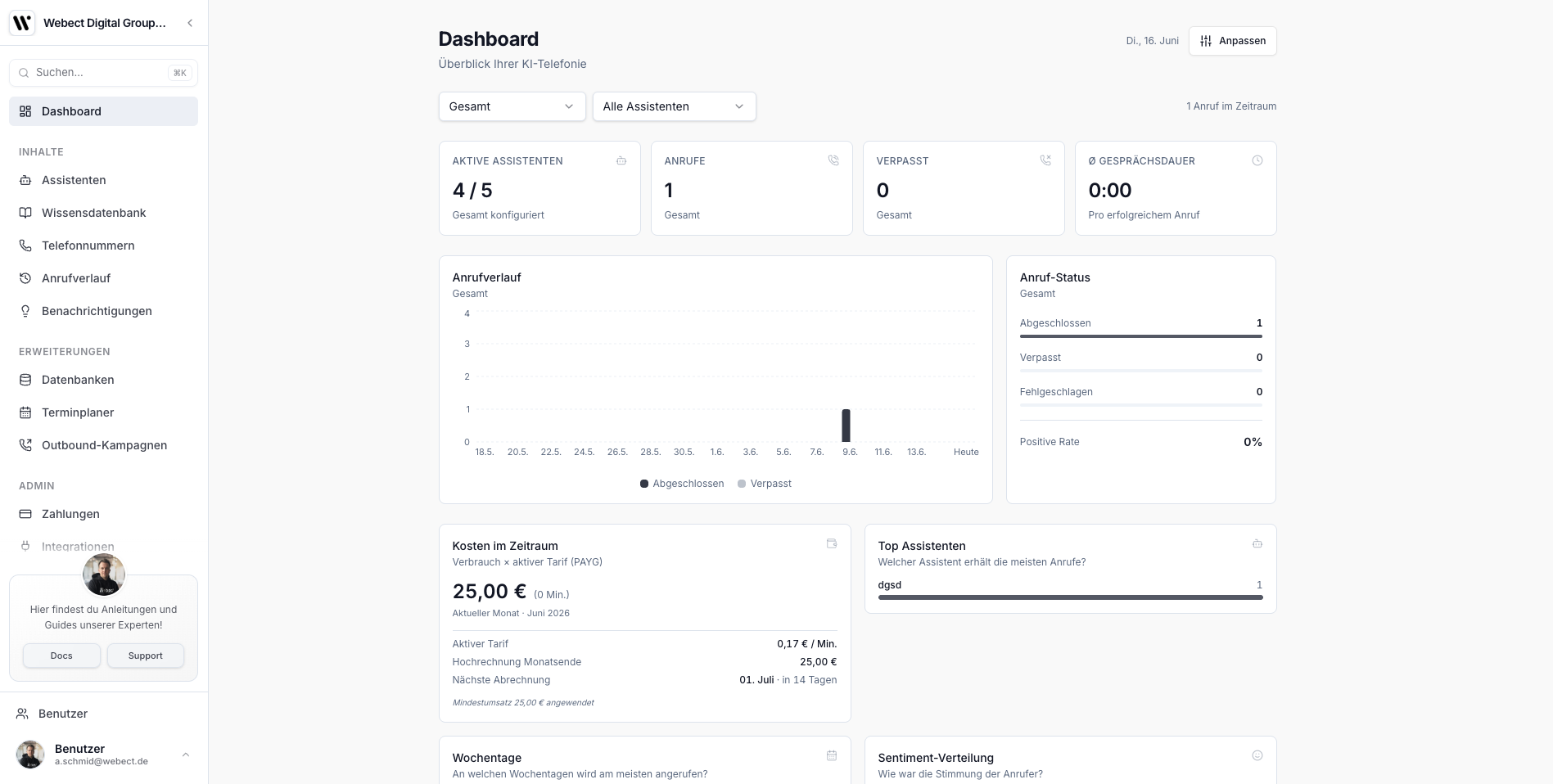Click the Anpassen button
This screenshot has width=1553, height=784.
(x=1232, y=41)
